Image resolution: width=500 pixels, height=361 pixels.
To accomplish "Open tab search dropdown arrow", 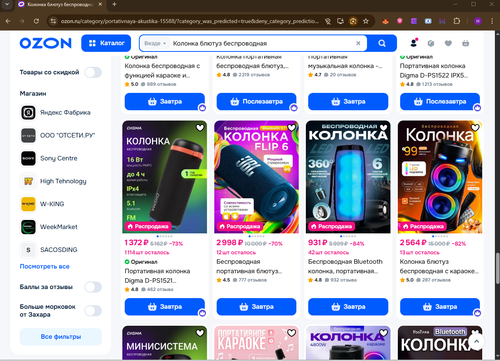I will [7, 4].
